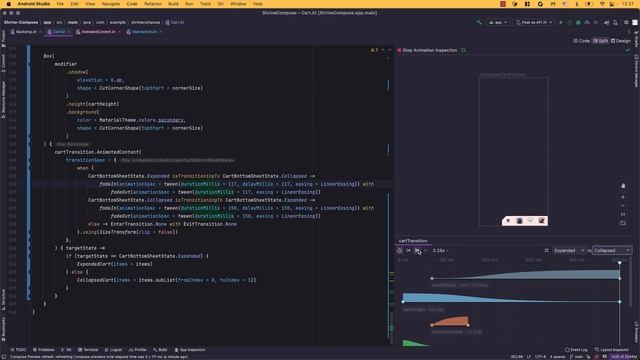Open the Pixel 4a API 31 device dropdown
Screen dimensions: 640x360
533,22
